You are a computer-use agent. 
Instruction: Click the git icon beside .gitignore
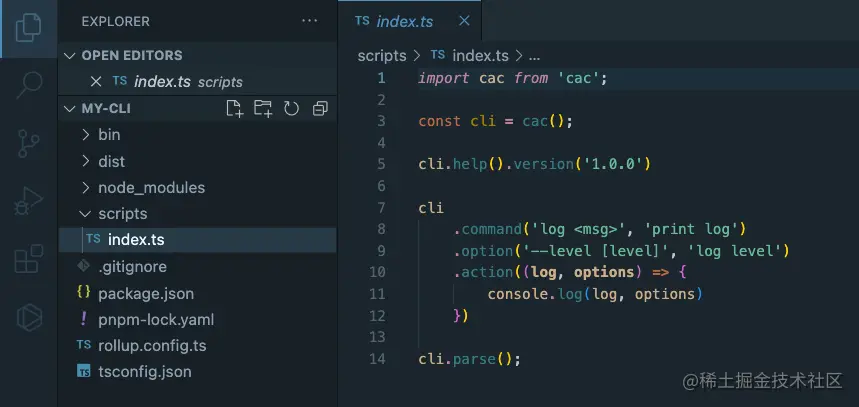click(x=84, y=266)
